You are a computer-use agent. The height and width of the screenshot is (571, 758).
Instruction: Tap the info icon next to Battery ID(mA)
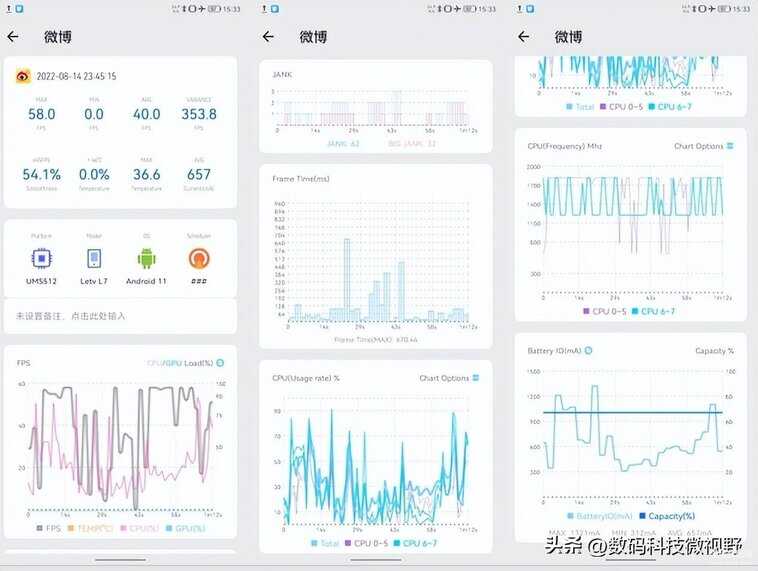point(588,351)
